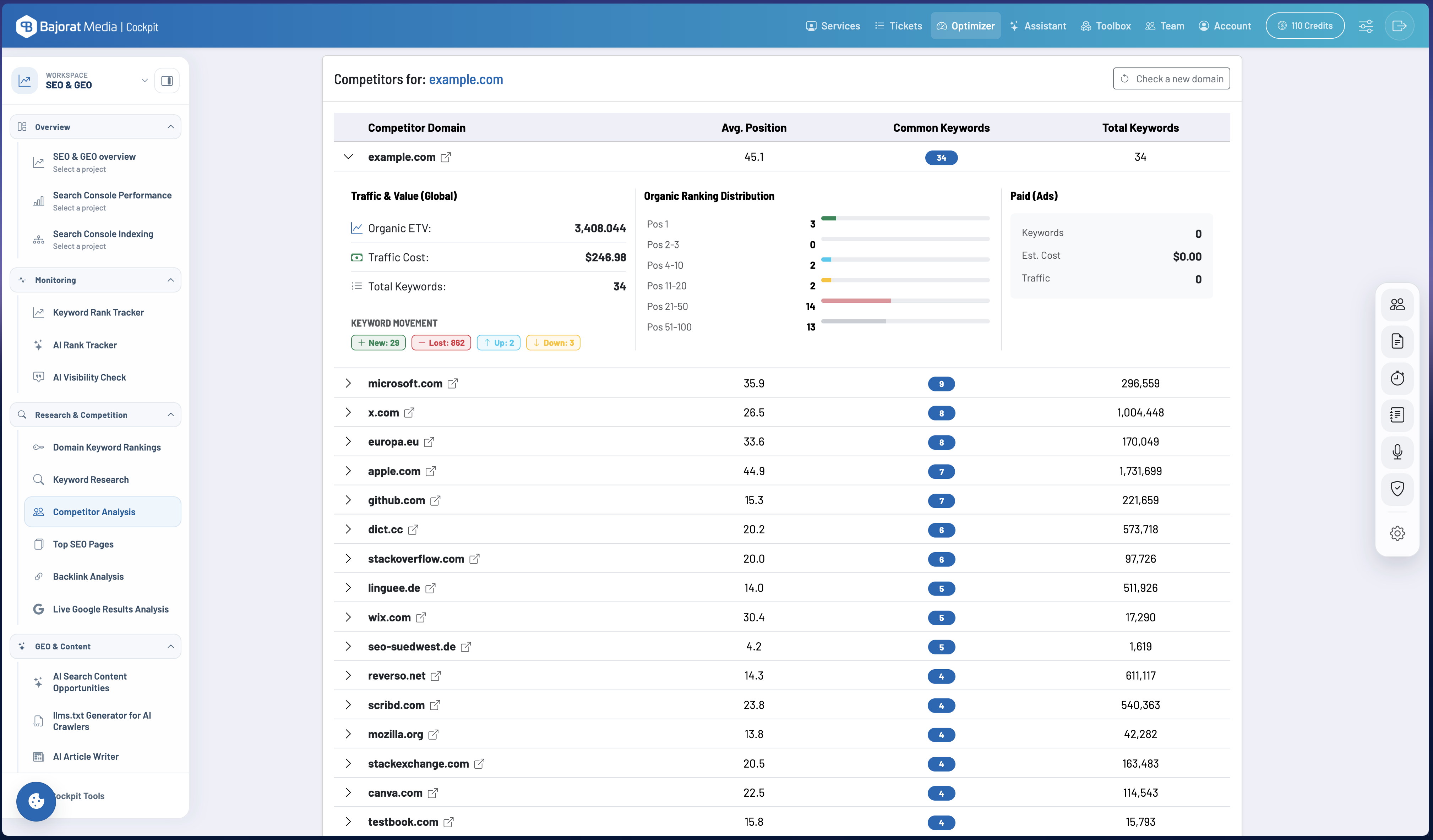Click the notes list icon in right toolbar
The height and width of the screenshot is (840, 1433).
coord(1397,416)
